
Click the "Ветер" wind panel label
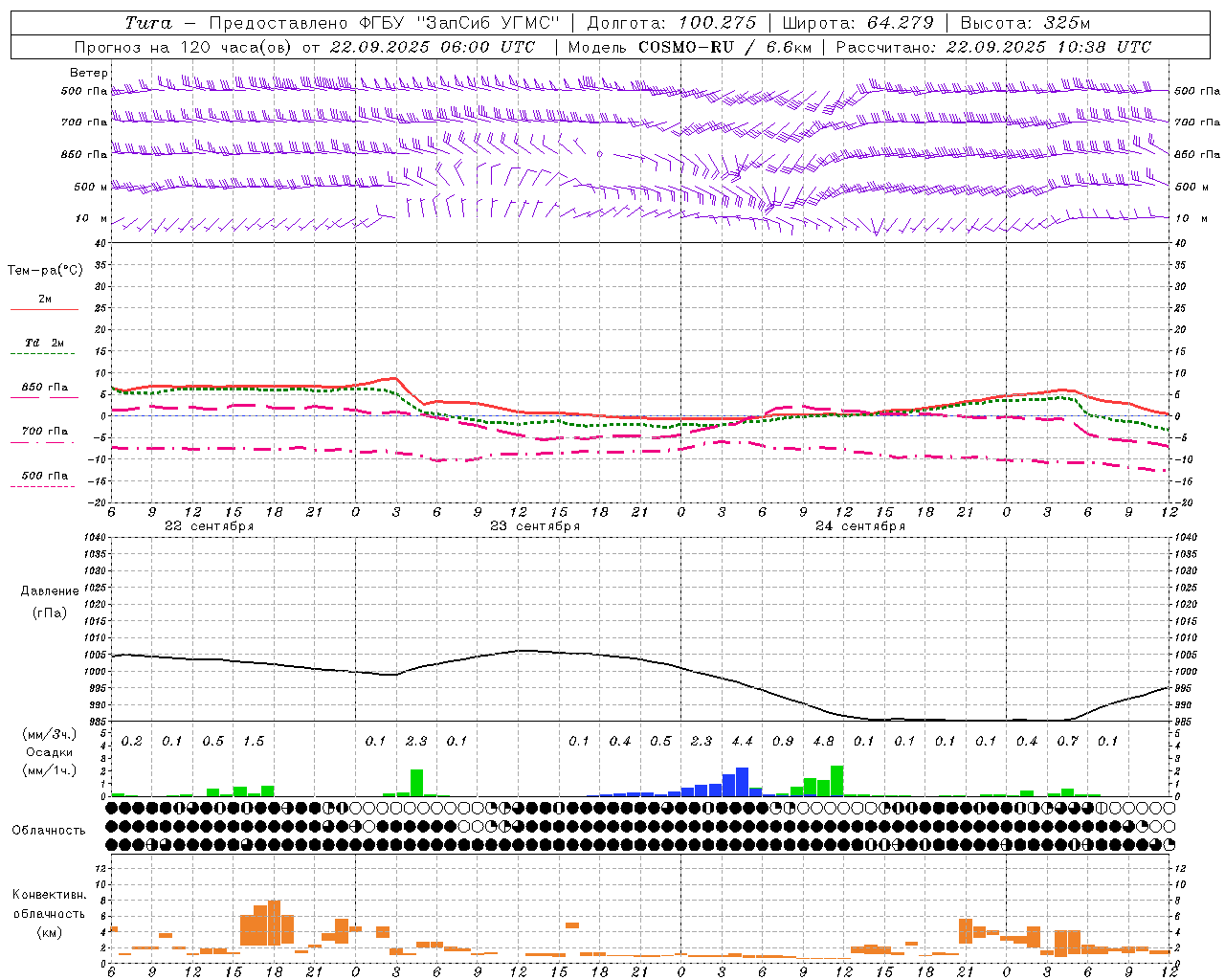coord(88,73)
